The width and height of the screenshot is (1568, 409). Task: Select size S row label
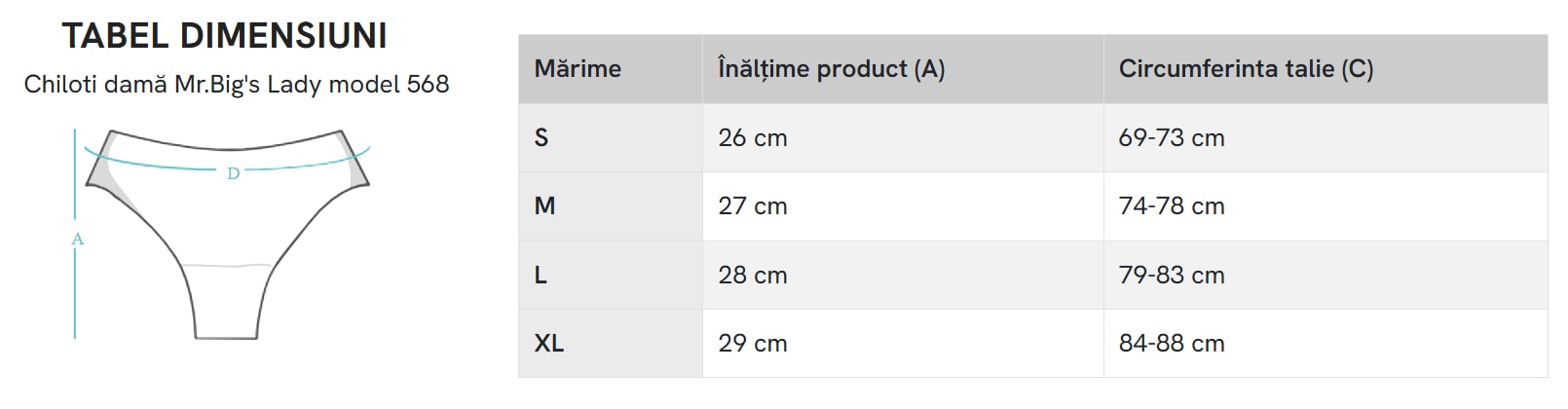541,138
